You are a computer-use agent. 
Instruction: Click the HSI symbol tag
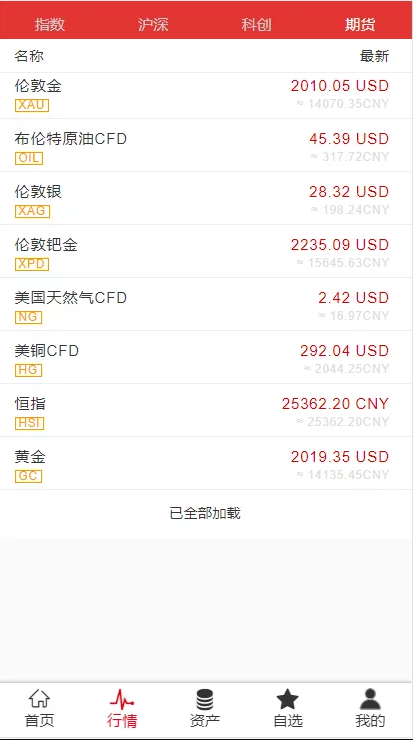(x=29, y=423)
